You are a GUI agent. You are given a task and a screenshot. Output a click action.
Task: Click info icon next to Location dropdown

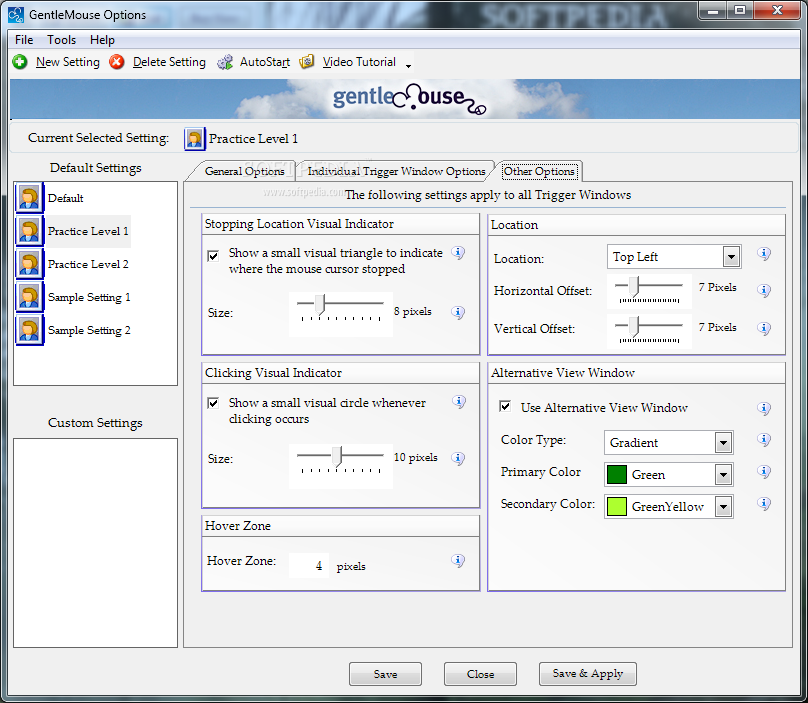(x=764, y=254)
